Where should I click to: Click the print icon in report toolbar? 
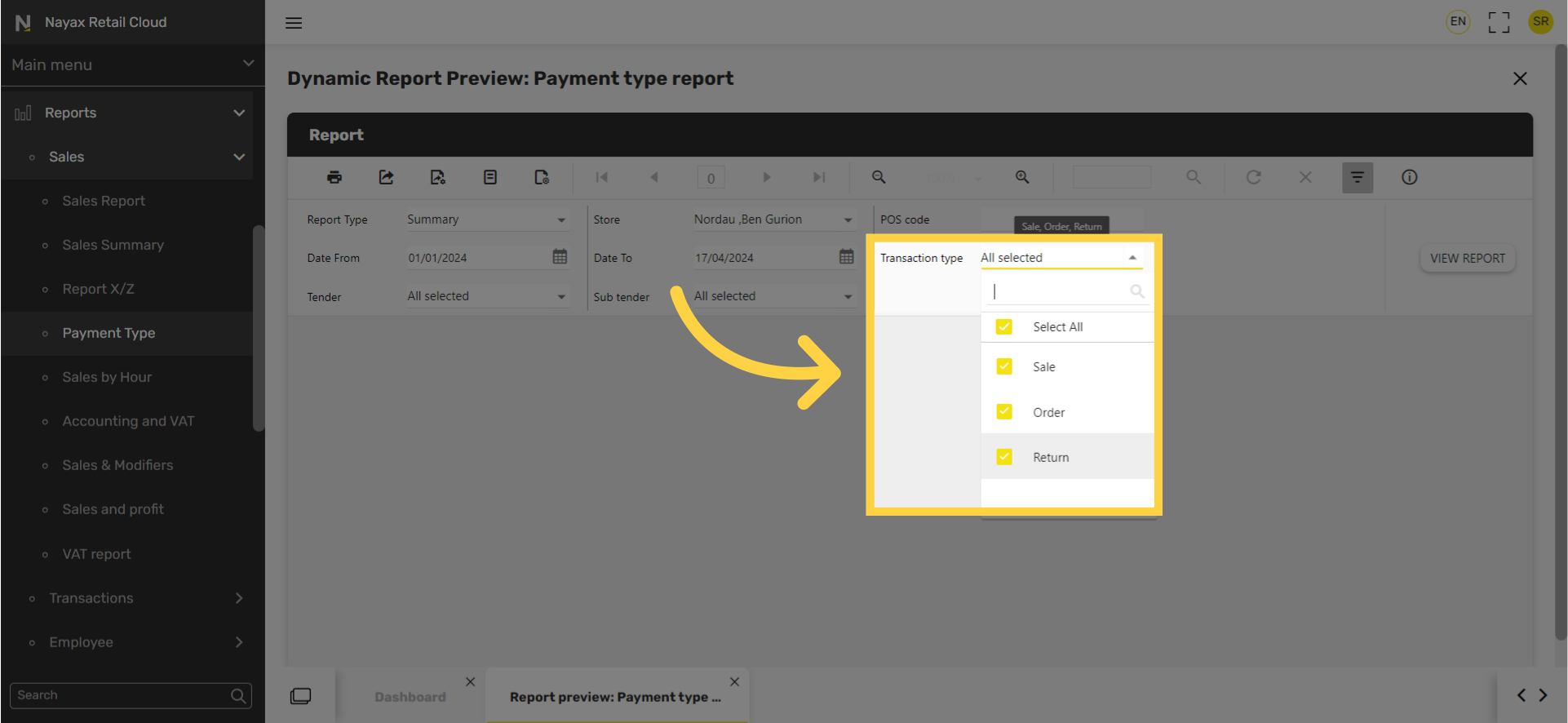tap(334, 177)
